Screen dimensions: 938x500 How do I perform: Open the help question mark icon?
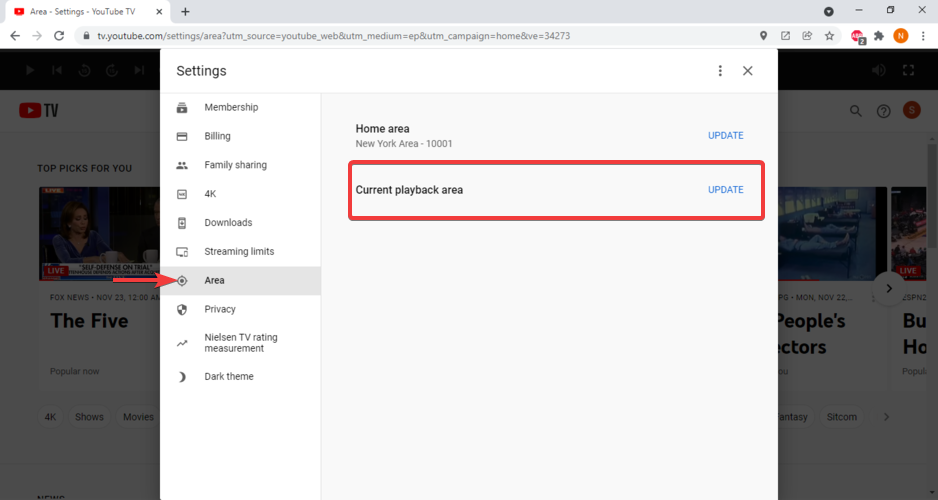tap(883, 111)
